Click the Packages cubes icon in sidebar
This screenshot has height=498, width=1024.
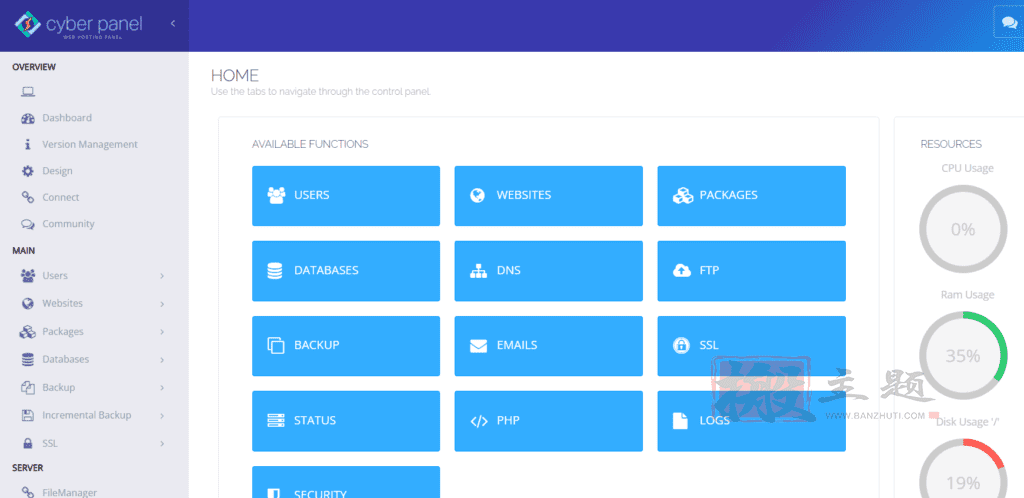pyautogui.click(x=27, y=332)
